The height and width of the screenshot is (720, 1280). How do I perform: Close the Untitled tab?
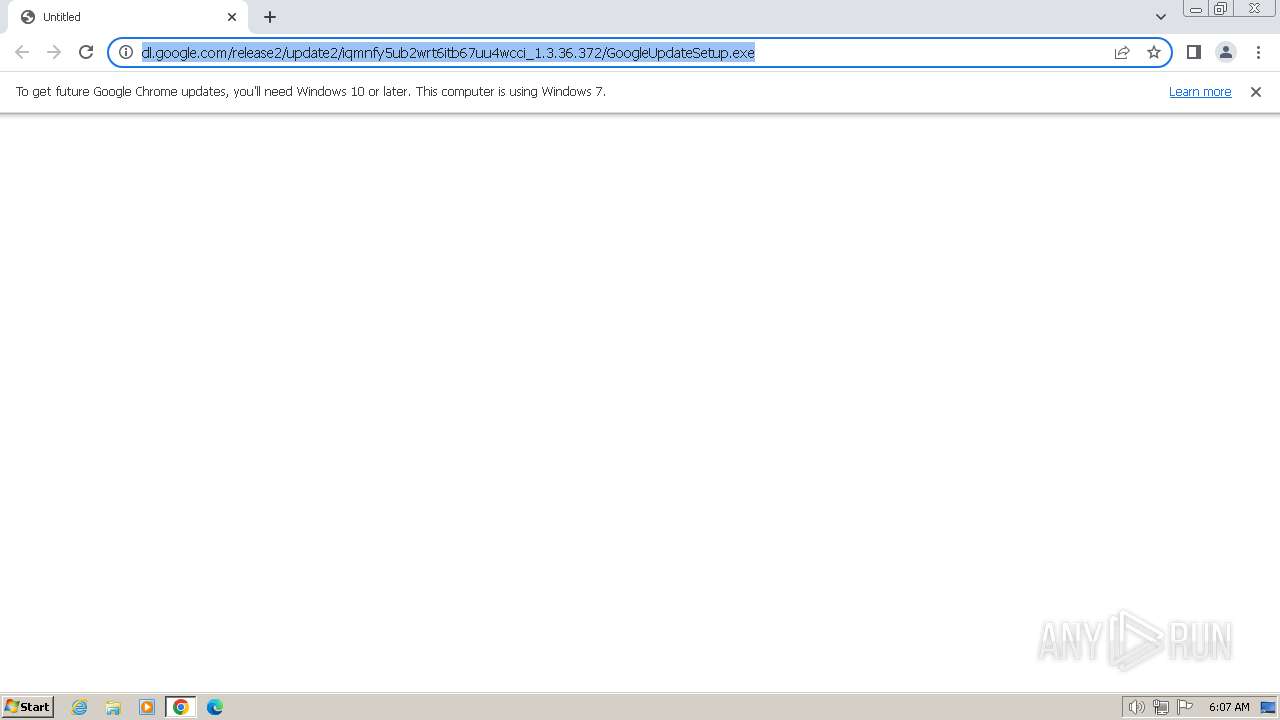click(x=232, y=17)
